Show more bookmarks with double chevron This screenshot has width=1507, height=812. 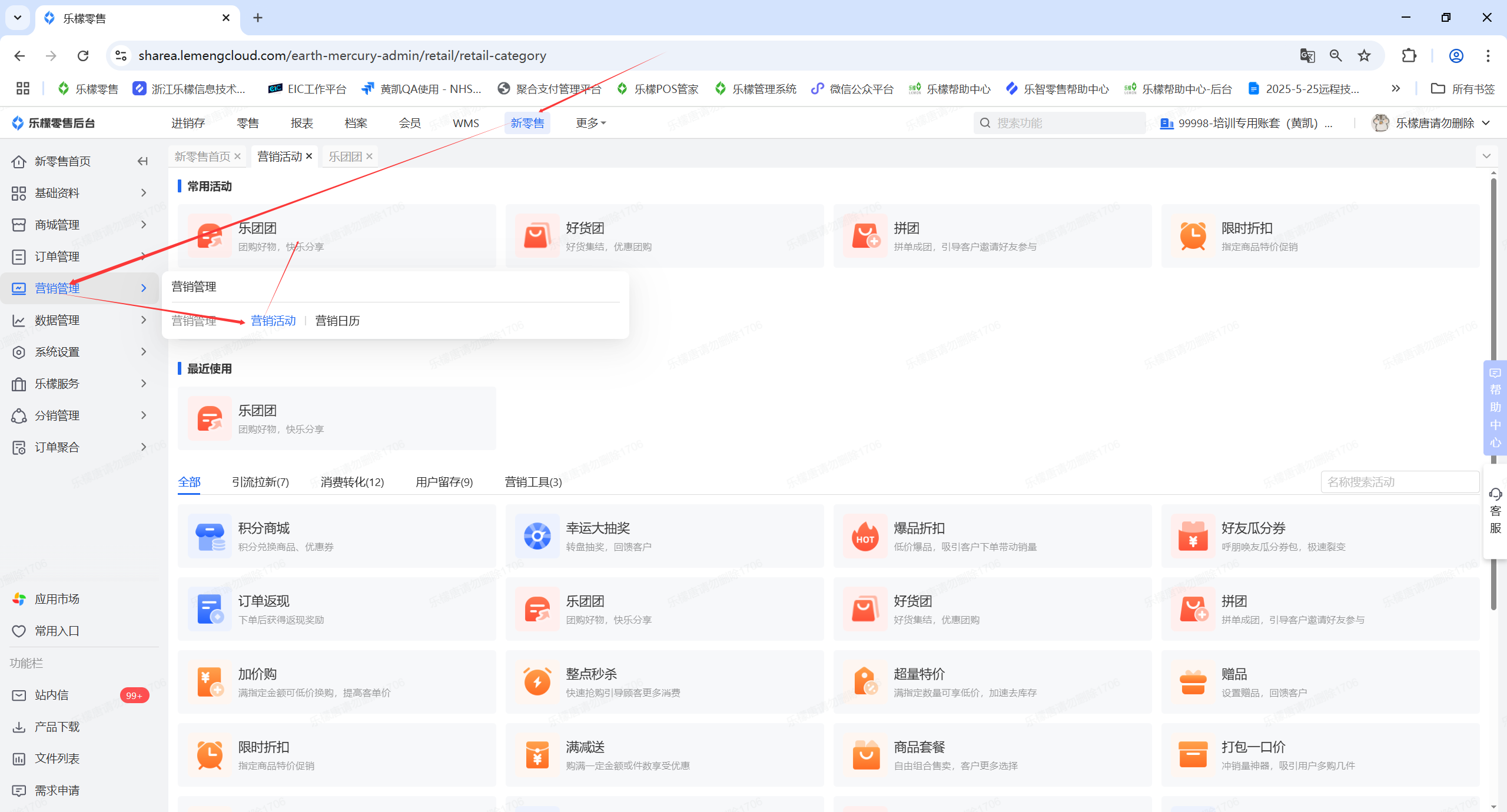[1396, 88]
